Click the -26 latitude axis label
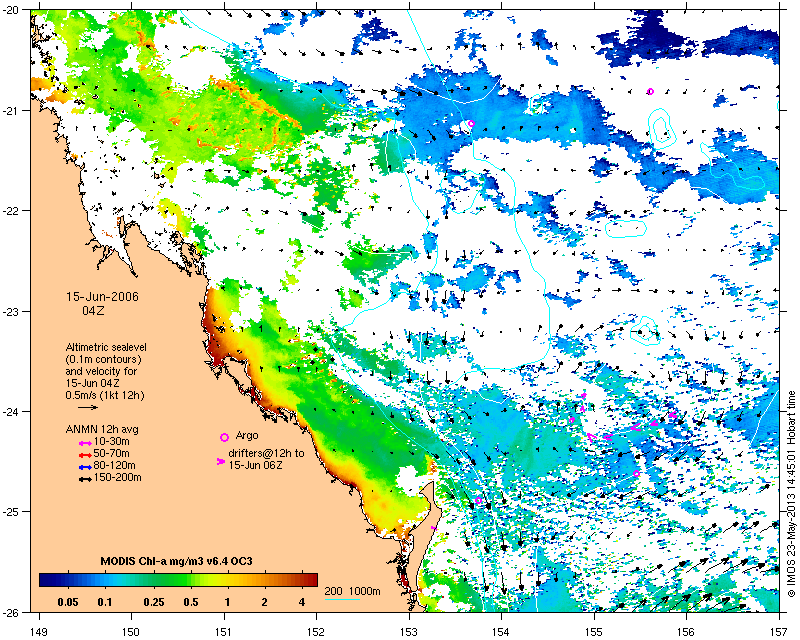 tap(11, 611)
